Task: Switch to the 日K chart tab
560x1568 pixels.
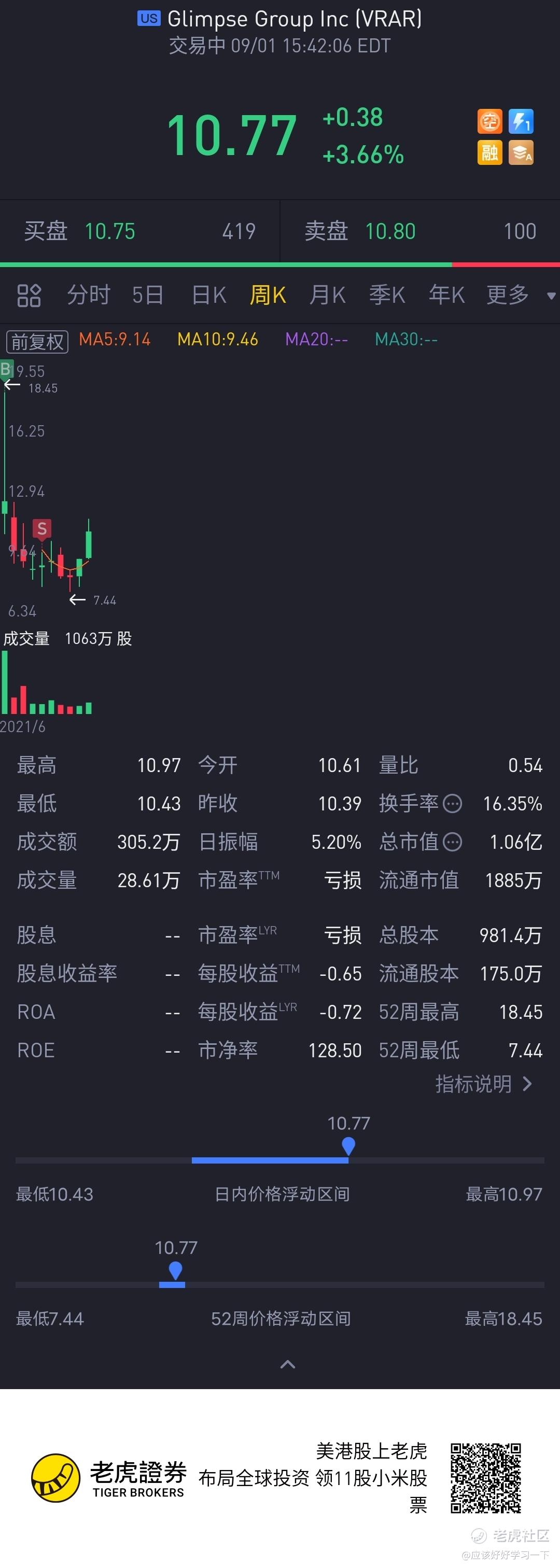Action: [x=209, y=295]
